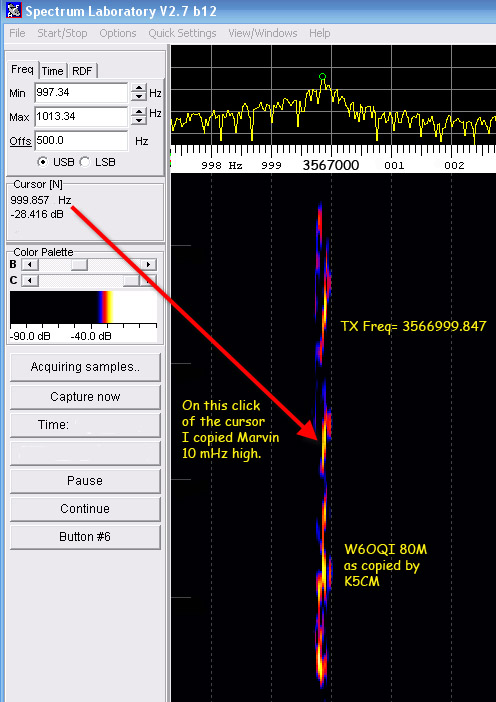
Task: Increase Max frequency with up spinner arrow
Action: coord(139,112)
